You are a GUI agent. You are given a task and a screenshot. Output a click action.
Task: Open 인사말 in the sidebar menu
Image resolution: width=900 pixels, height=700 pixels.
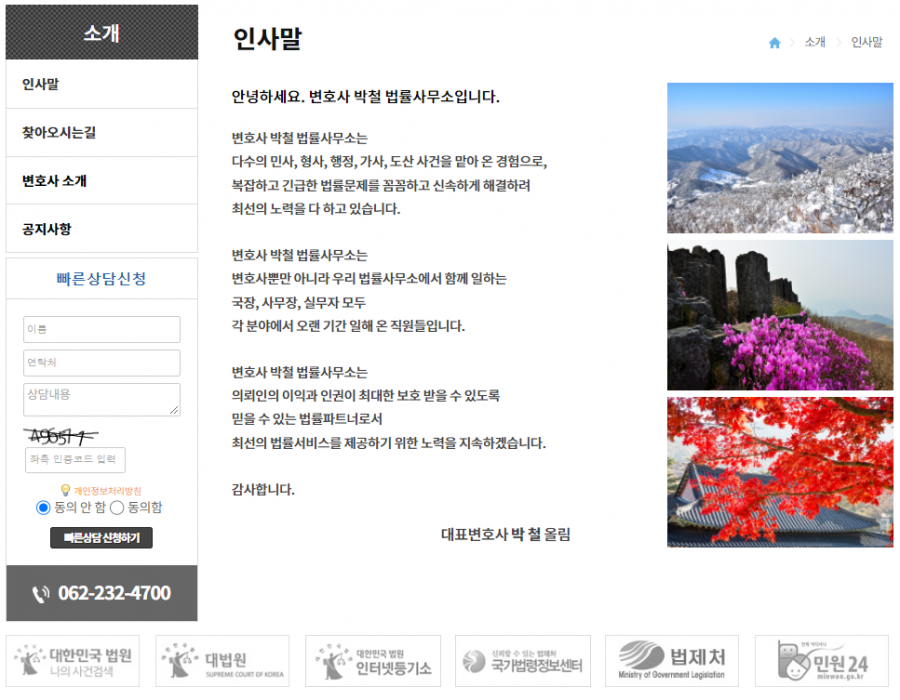[41, 85]
